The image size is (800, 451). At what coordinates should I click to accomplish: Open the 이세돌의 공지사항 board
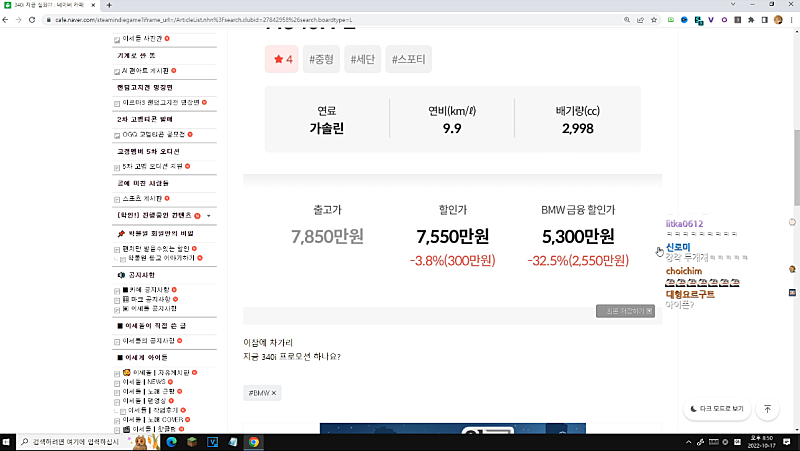coord(148,341)
